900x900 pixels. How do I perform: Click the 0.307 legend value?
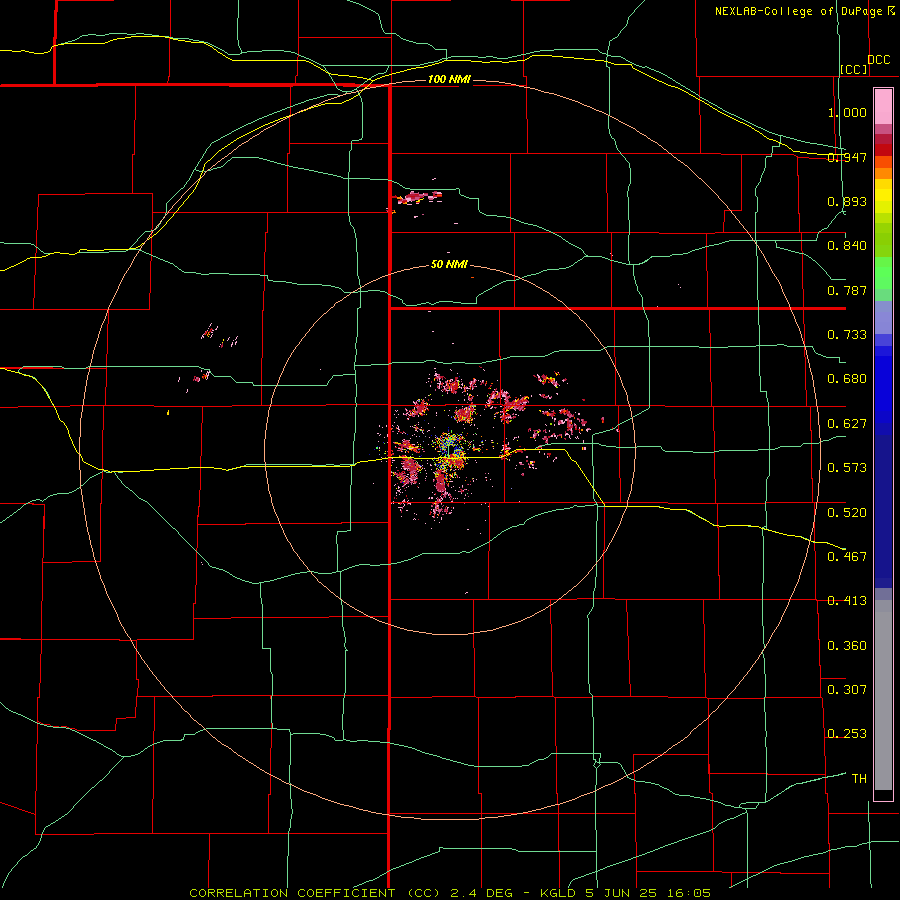point(847,689)
